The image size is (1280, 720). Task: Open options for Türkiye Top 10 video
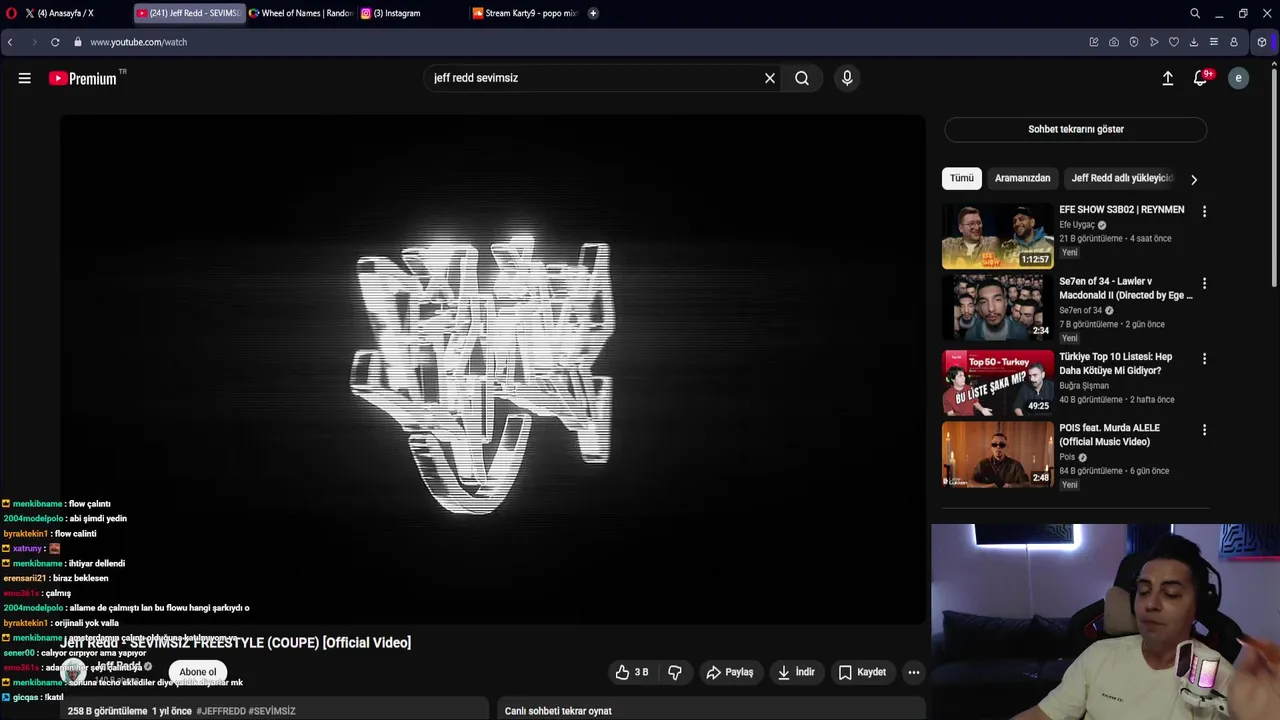click(1204, 359)
